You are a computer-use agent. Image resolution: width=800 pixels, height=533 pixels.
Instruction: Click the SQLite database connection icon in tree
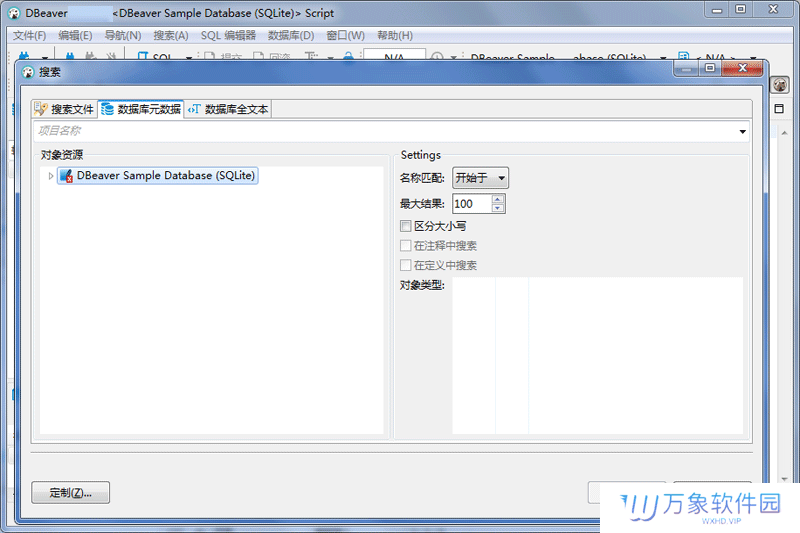pyautogui.click(x=66, y=176)
